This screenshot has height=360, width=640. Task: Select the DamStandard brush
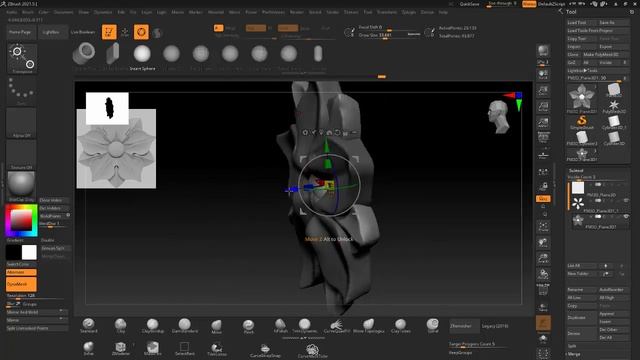tap(184, 326)
